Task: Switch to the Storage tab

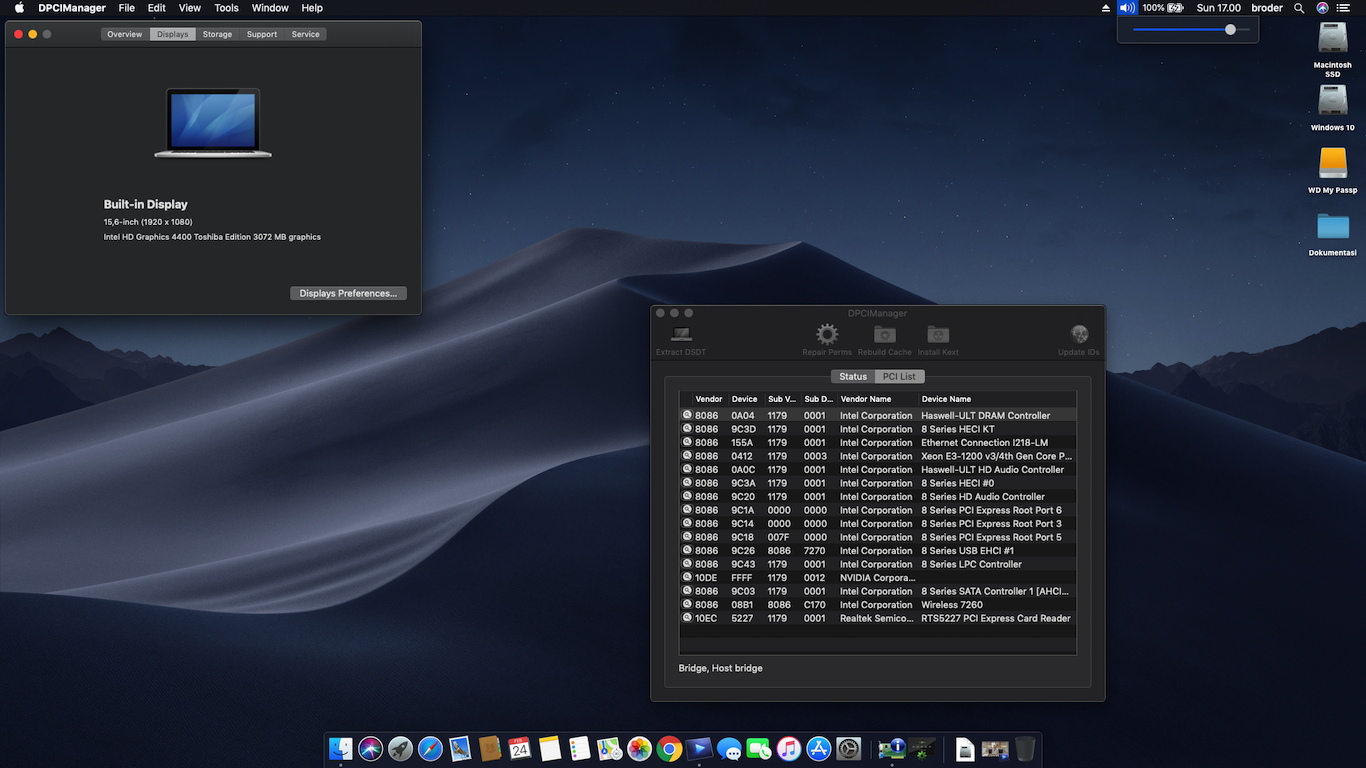Action: pos(217,34)
